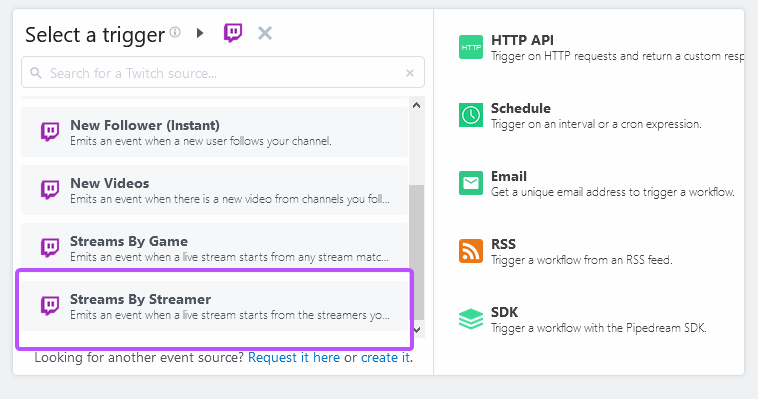This screenshot has width=758, height=399.
Task: Click the scroll up arrow of source list
Action: (x=417, y=105)
